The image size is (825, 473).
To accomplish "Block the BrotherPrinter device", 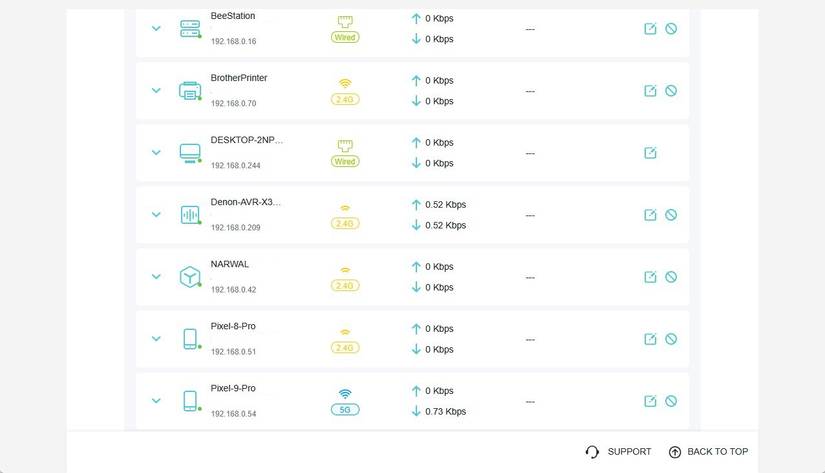I will tap(671, 91).
